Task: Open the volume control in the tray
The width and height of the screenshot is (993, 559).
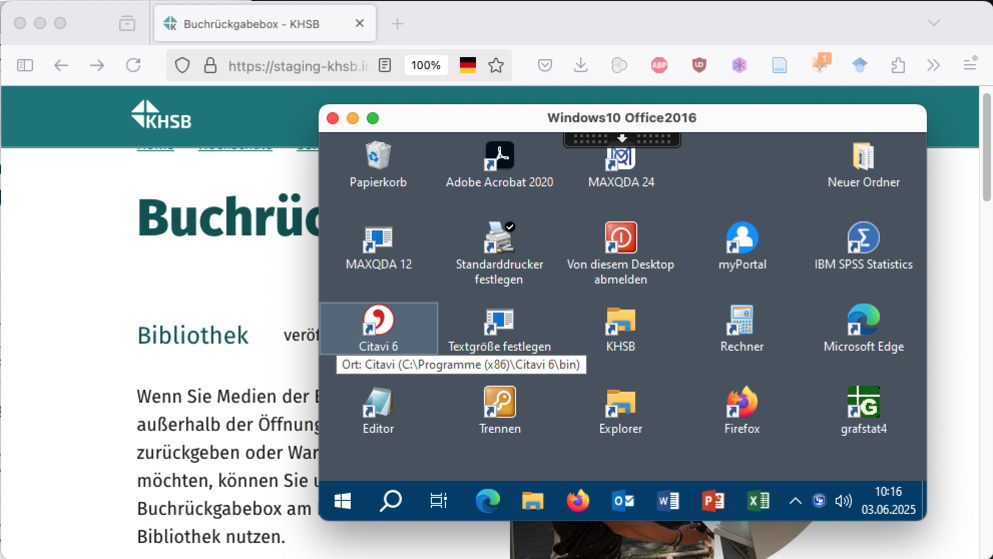Action: coord(843,501)
